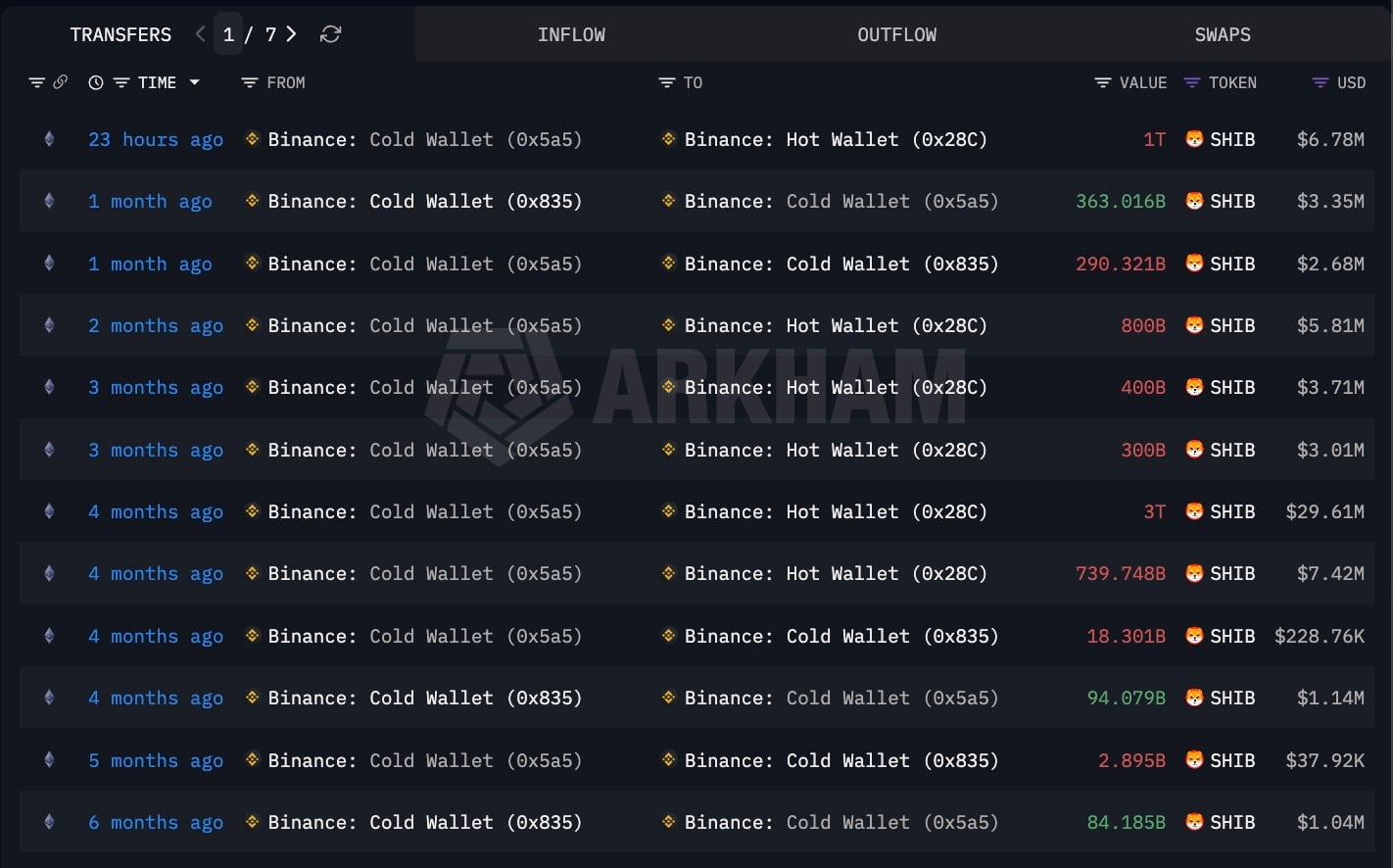Click the link chain filter icon
Screen dimensions: 1393x868
coord(61,82)
